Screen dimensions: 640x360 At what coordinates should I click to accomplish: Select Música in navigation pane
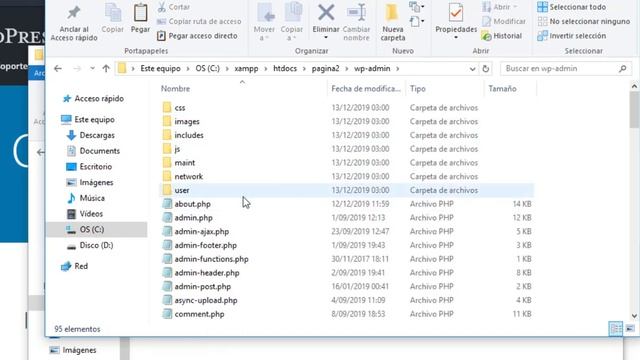click(86, 198)
